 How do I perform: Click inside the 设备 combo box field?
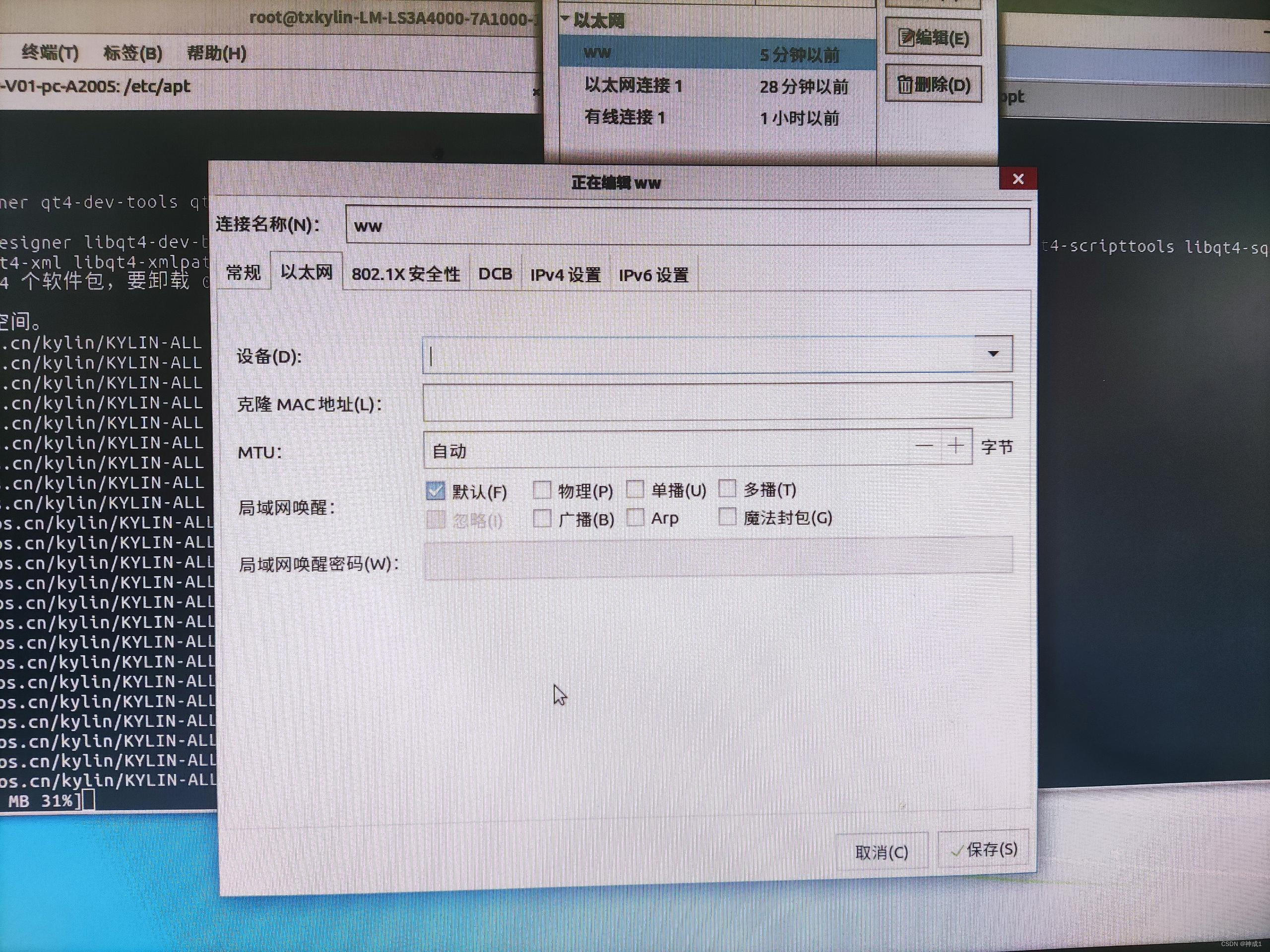pos(699,355)
